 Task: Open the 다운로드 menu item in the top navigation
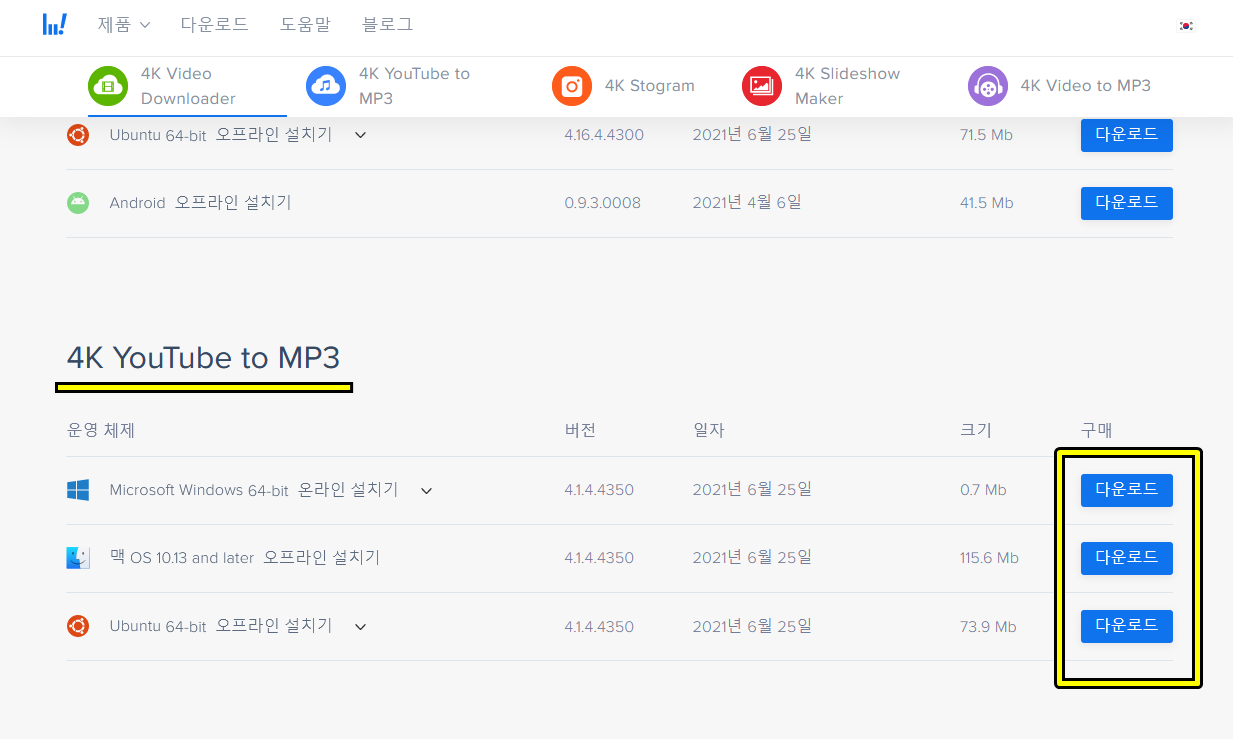click(x=215, y=24)
